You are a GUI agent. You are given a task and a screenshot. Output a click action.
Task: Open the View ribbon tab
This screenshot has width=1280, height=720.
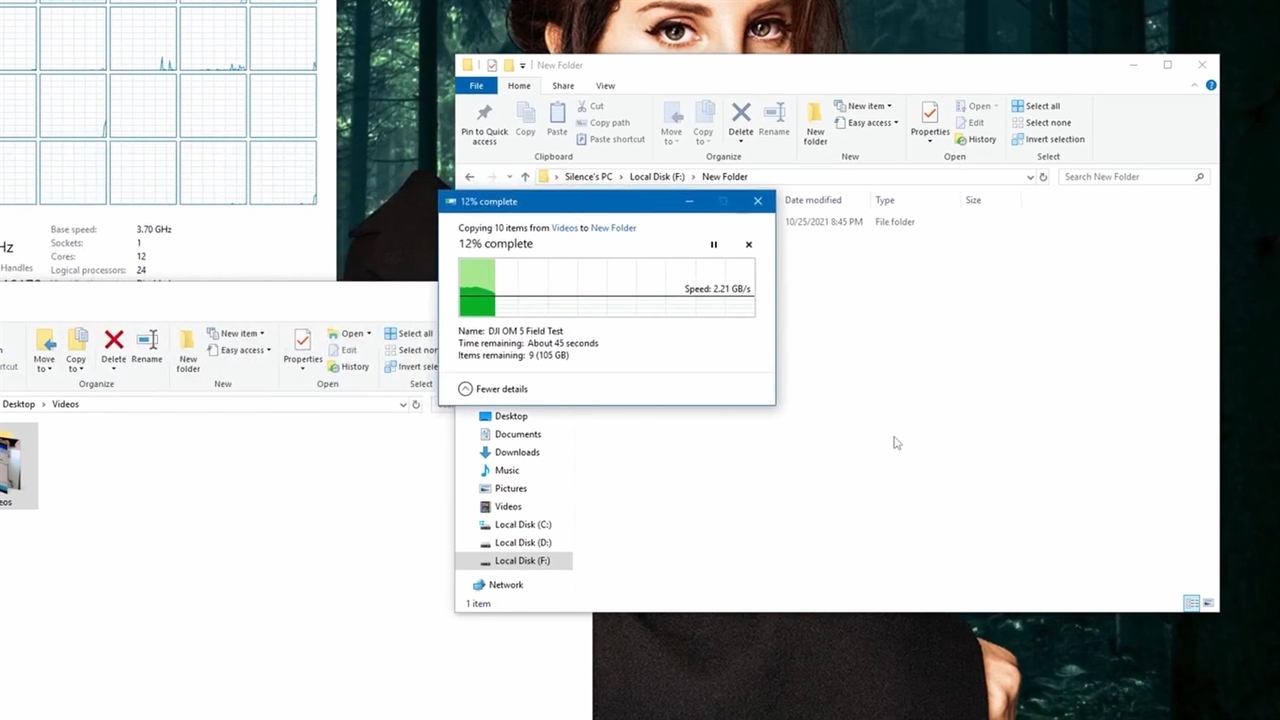click(605, 86)
